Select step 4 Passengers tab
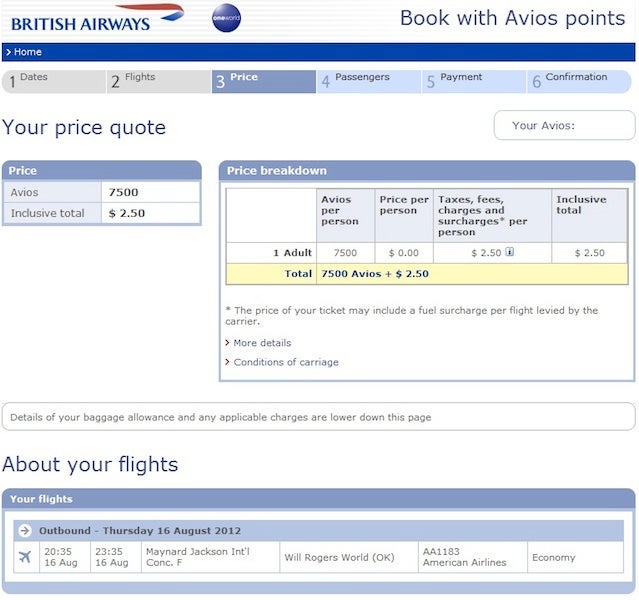Image resolution: width=639 pixels, height=600 pixels. [369, 81]
